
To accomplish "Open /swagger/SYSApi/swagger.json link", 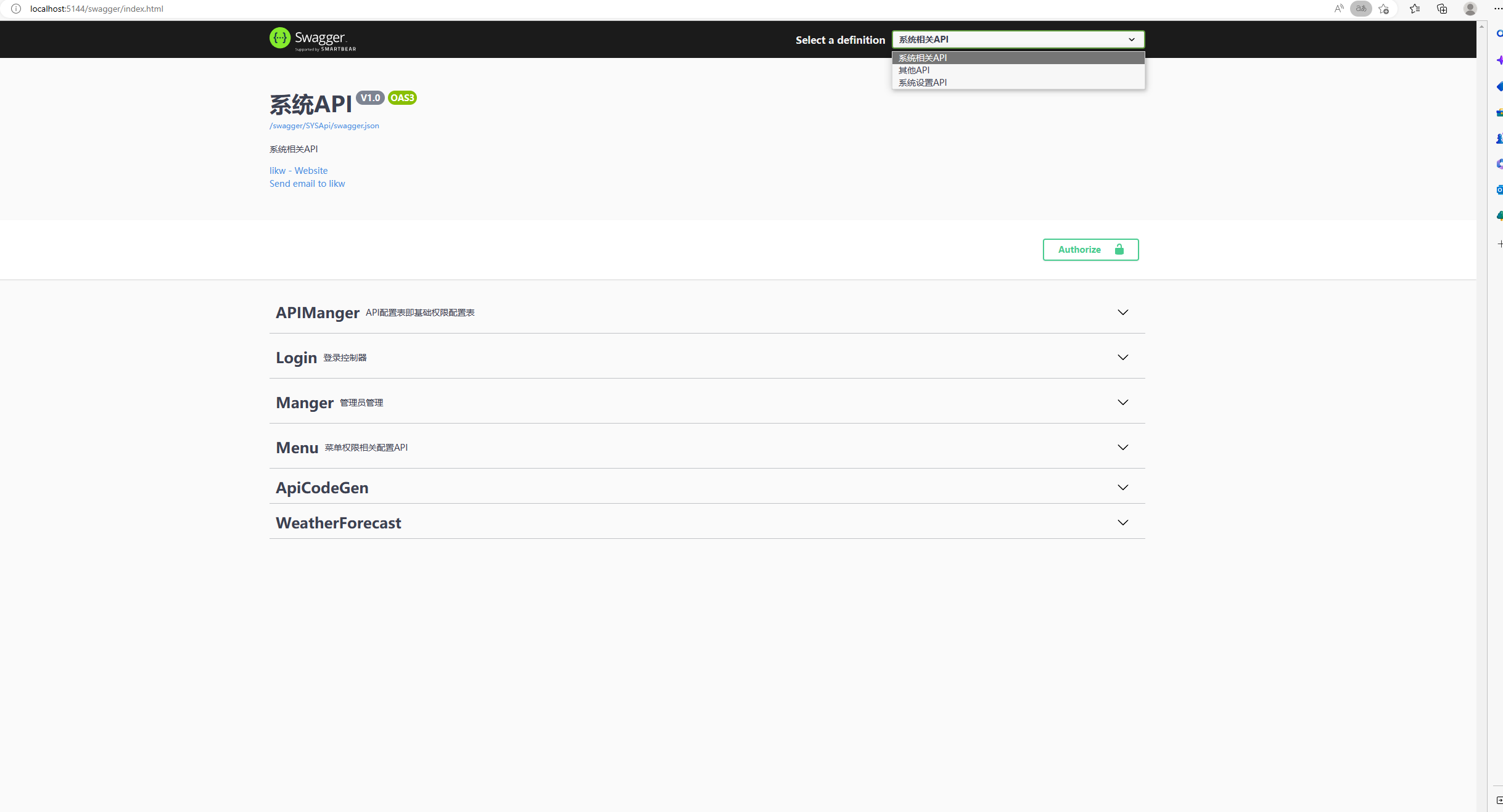I will tap(324, 126).
